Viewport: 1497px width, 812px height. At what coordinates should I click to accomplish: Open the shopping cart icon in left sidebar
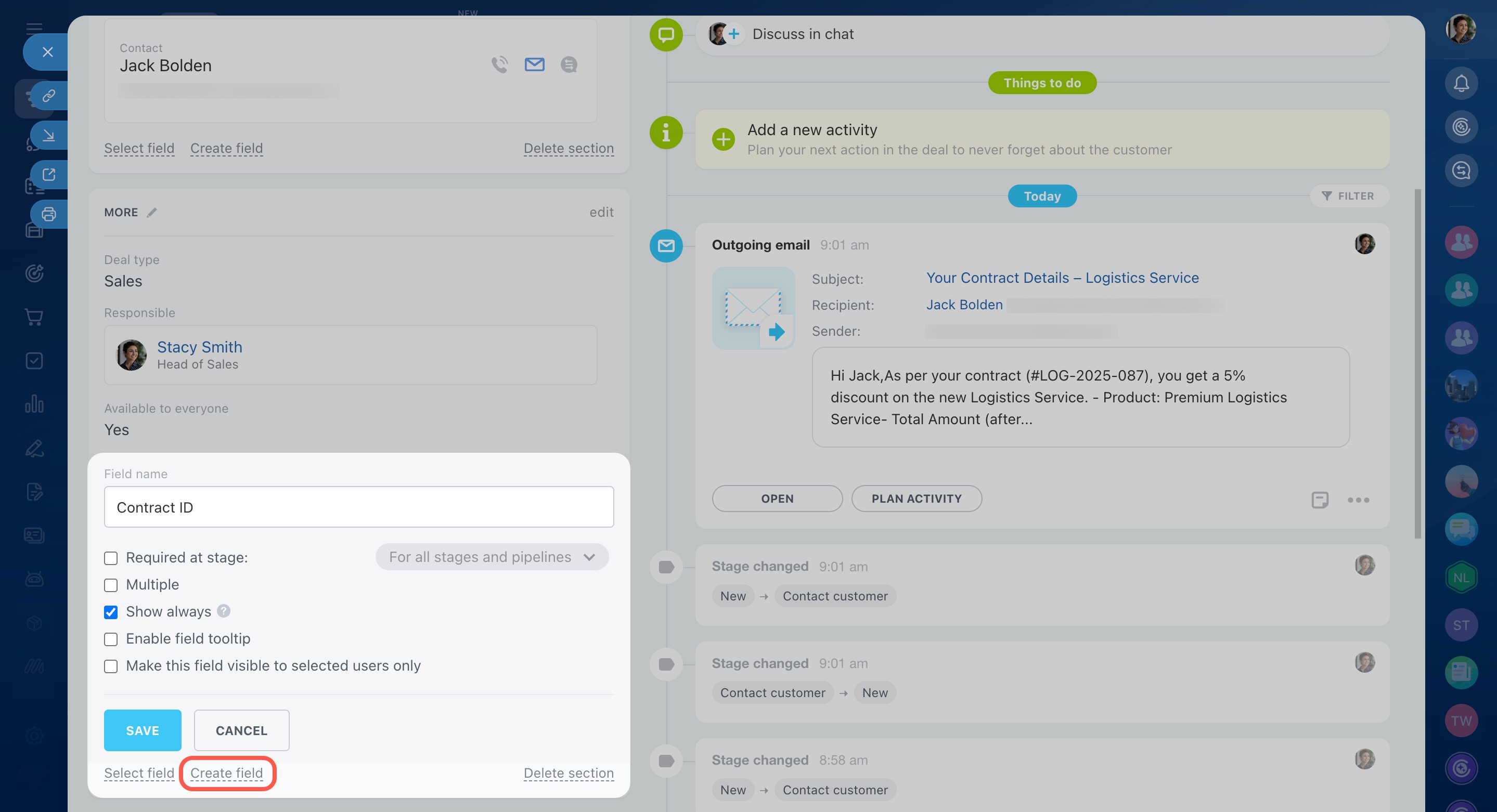click(x=34, y=317)
